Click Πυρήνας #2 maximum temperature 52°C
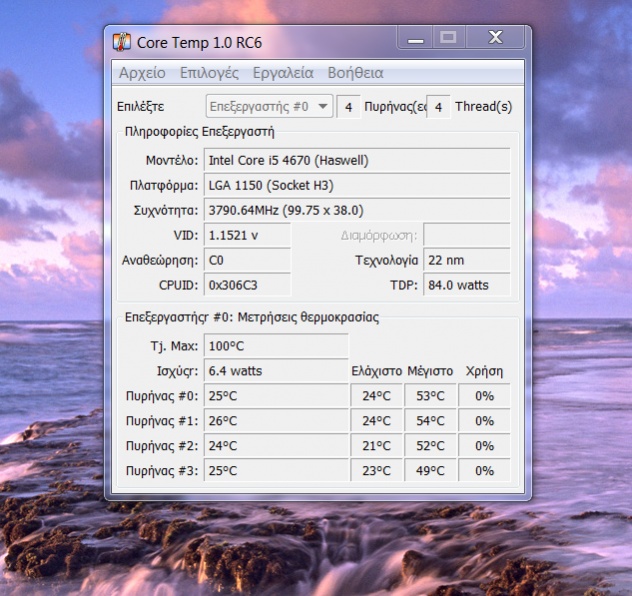The height and width of the screenshot is (596, 632). click(x=430, y=446)
